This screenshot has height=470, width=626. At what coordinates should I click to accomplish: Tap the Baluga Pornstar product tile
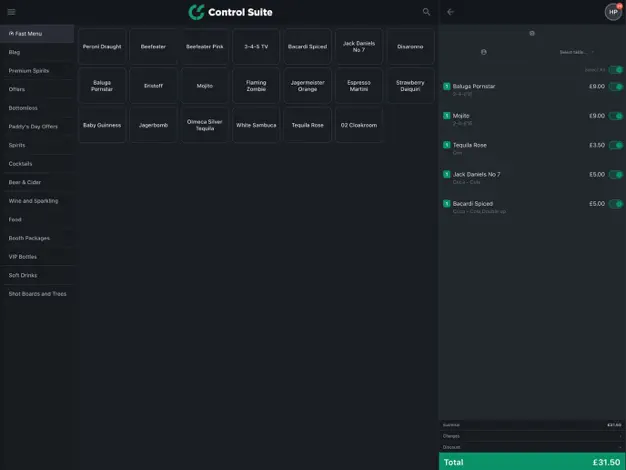[102, 86]
